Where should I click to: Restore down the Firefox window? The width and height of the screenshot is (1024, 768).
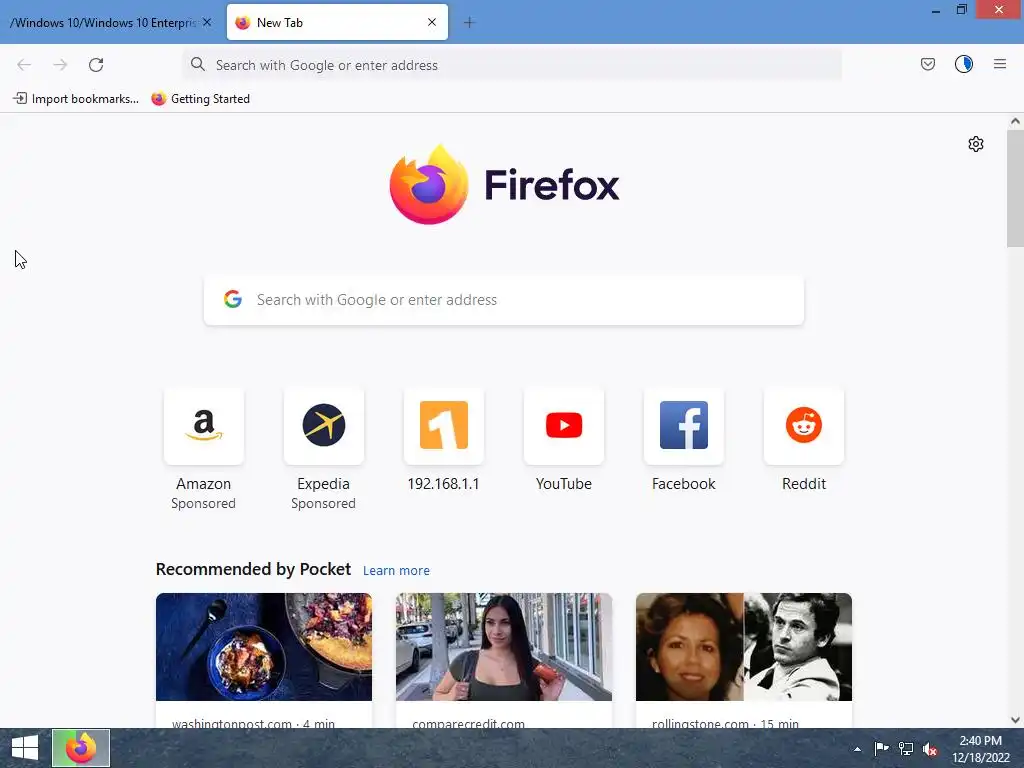tap(961, 9)
